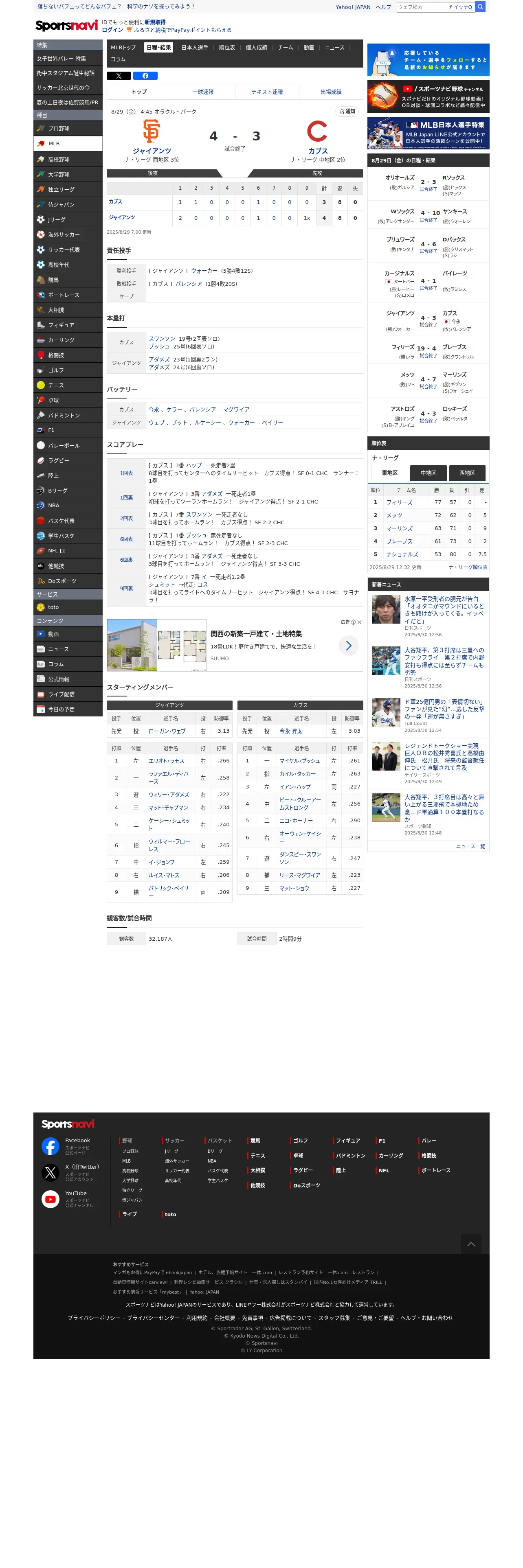Switch to the 出場成績 tab
Screen dimensions: 523x1568
[x=331, y=92]
